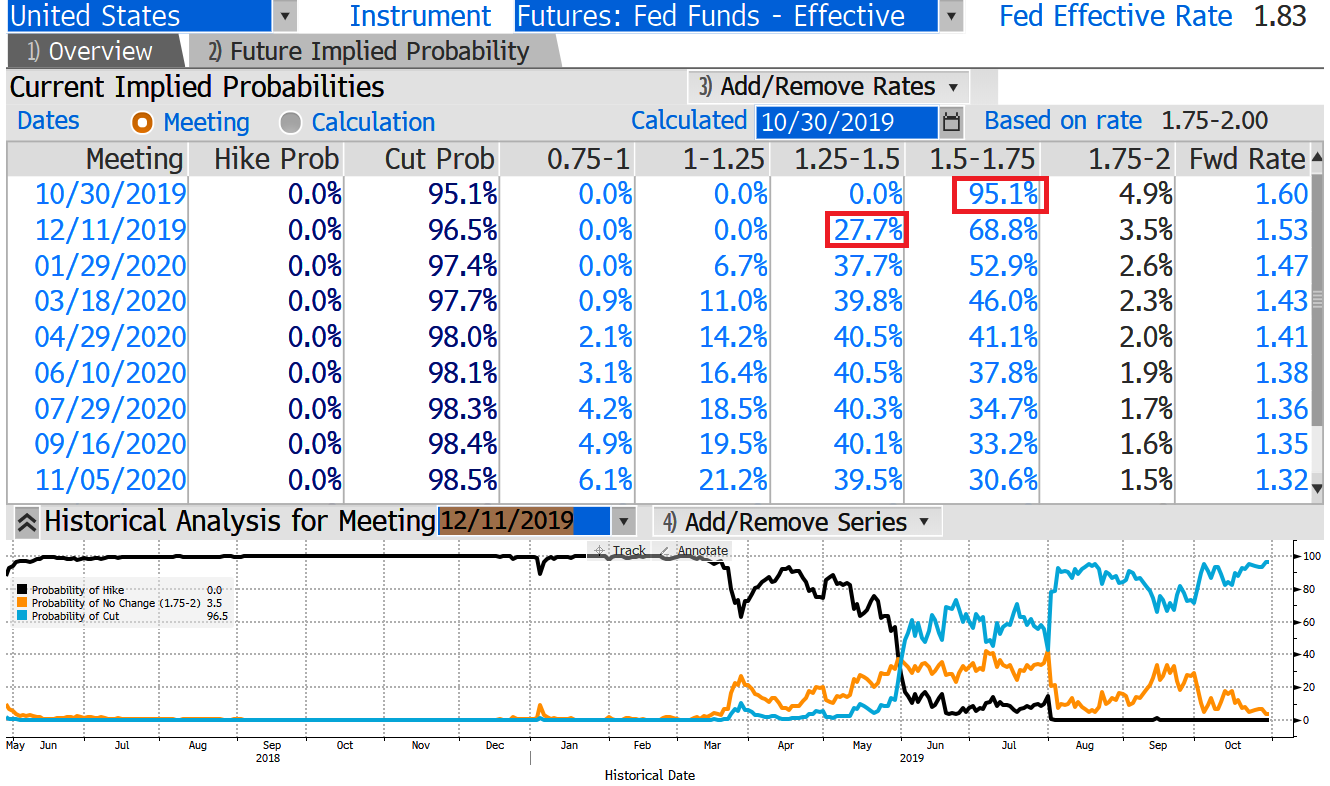Select the Meeting dates radio button
Screen dimensions: 1330x786
click(143, 122)
